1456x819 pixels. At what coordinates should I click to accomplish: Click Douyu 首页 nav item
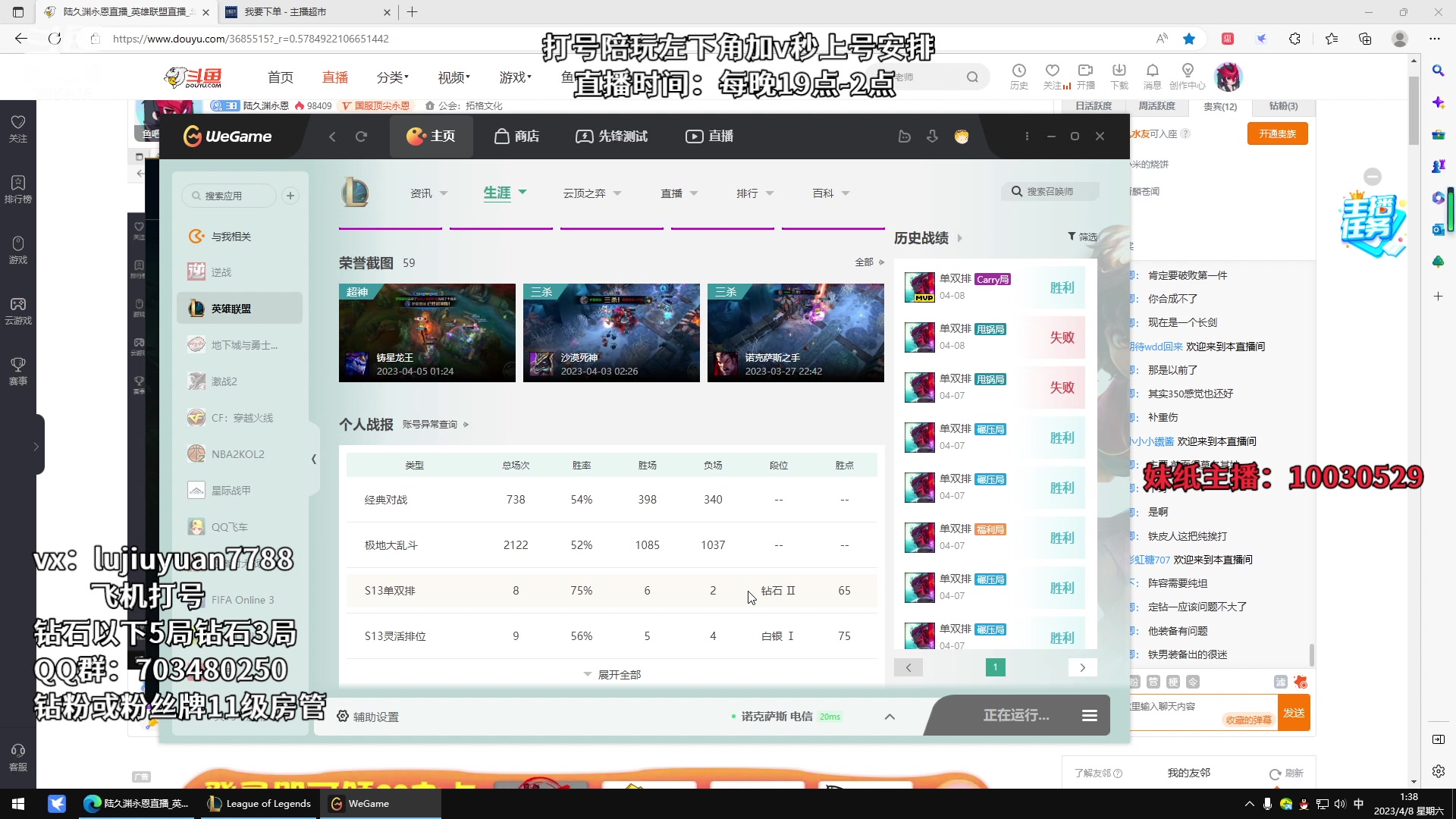click(281, 77)
